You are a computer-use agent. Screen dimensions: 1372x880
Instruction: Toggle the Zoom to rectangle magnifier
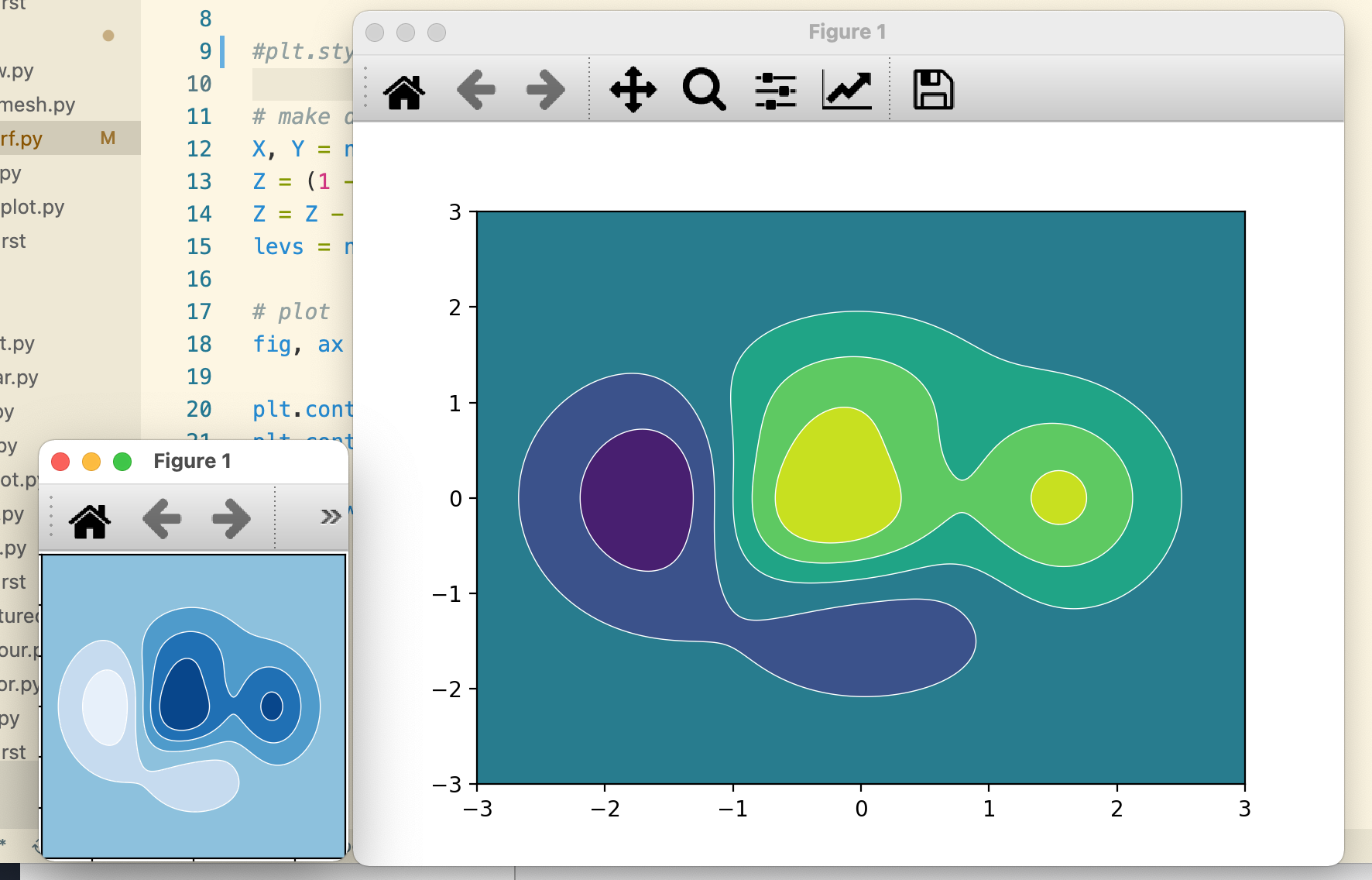coord(704,91)
